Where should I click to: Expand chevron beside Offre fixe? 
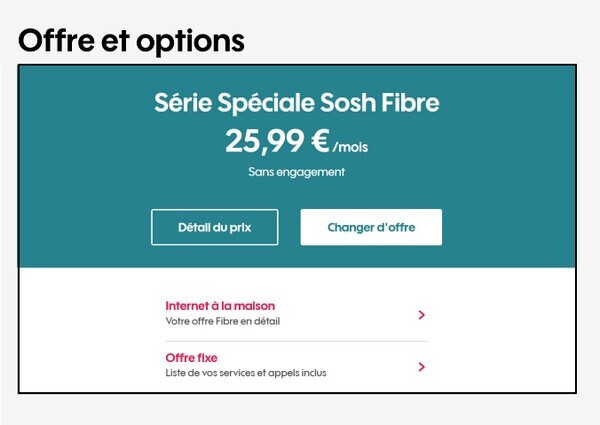pyautogui.click(x=422, y=367)
